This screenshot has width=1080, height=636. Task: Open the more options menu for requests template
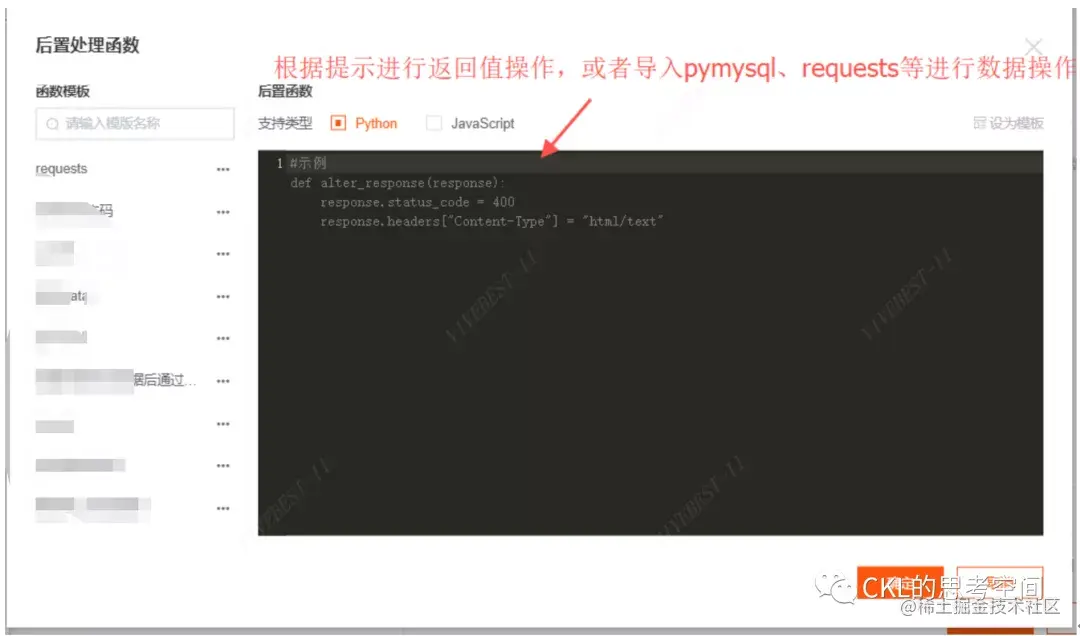(222, 170)
